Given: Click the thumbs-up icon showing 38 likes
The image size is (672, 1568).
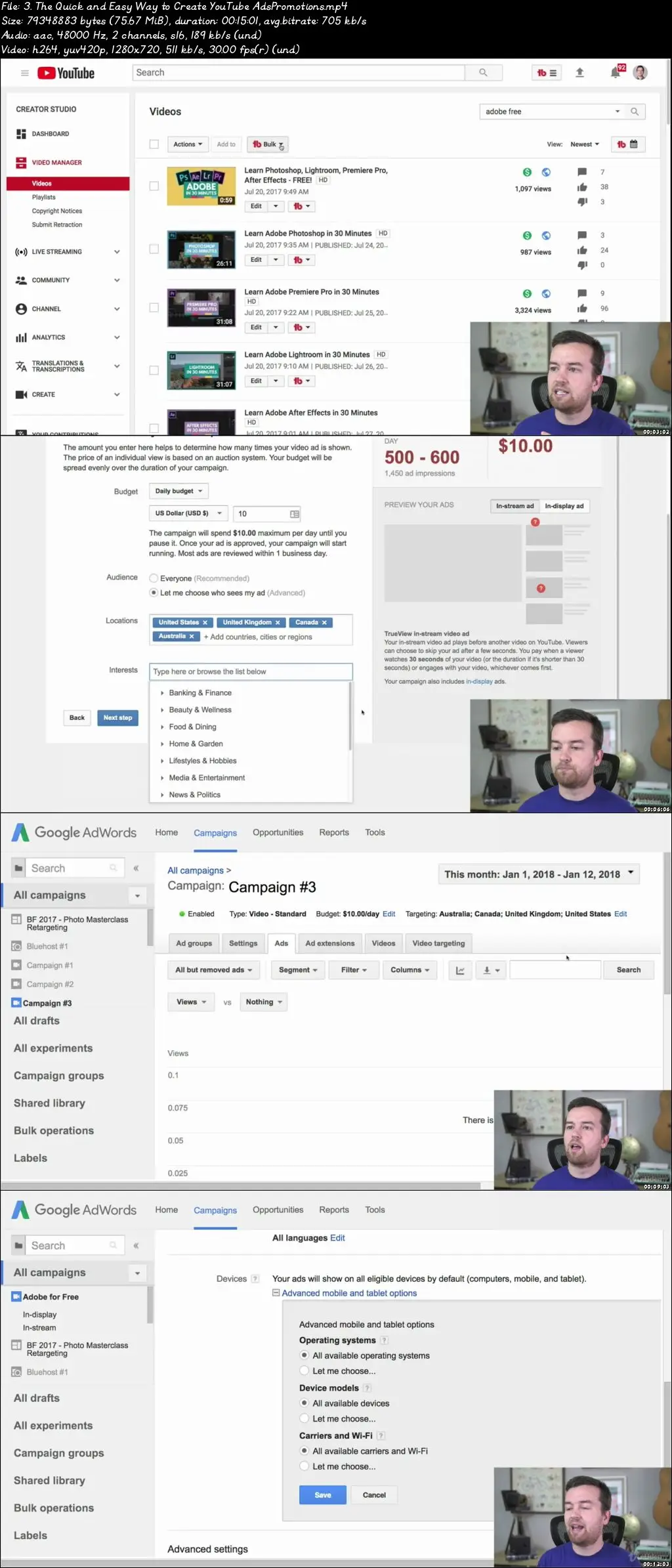Looking at the screenshot, I should coord(582,187).
